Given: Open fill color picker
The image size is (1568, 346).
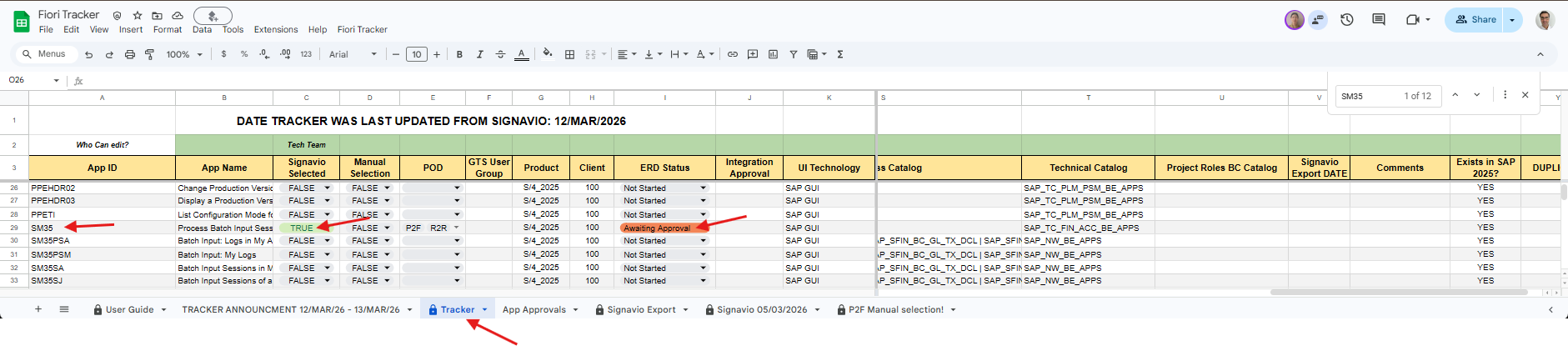Looking at the screenshot, I should [x=548, y=54].
